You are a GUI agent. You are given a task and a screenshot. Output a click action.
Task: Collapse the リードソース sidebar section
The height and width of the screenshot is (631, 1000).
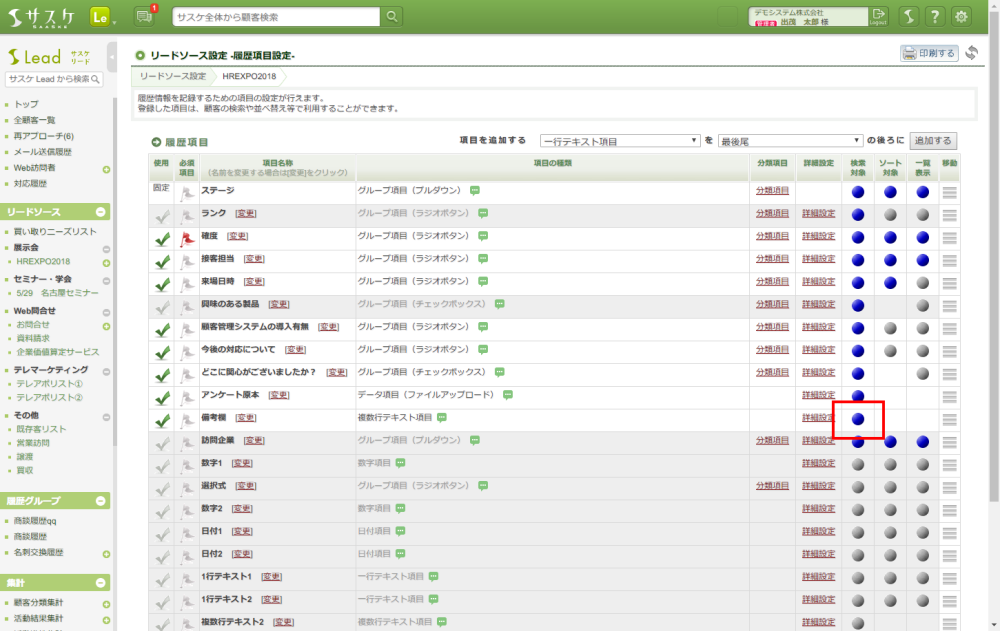[x=101, y=212]
